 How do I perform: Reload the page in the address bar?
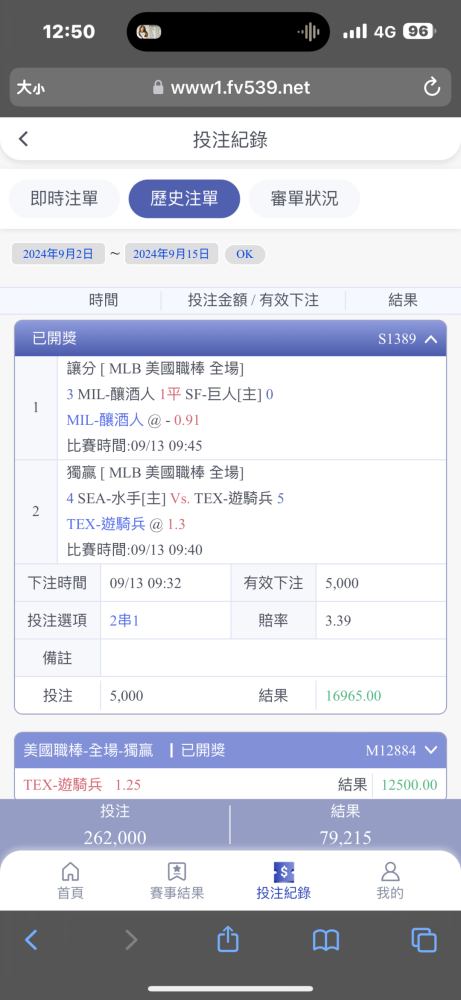tap(432, 87)
